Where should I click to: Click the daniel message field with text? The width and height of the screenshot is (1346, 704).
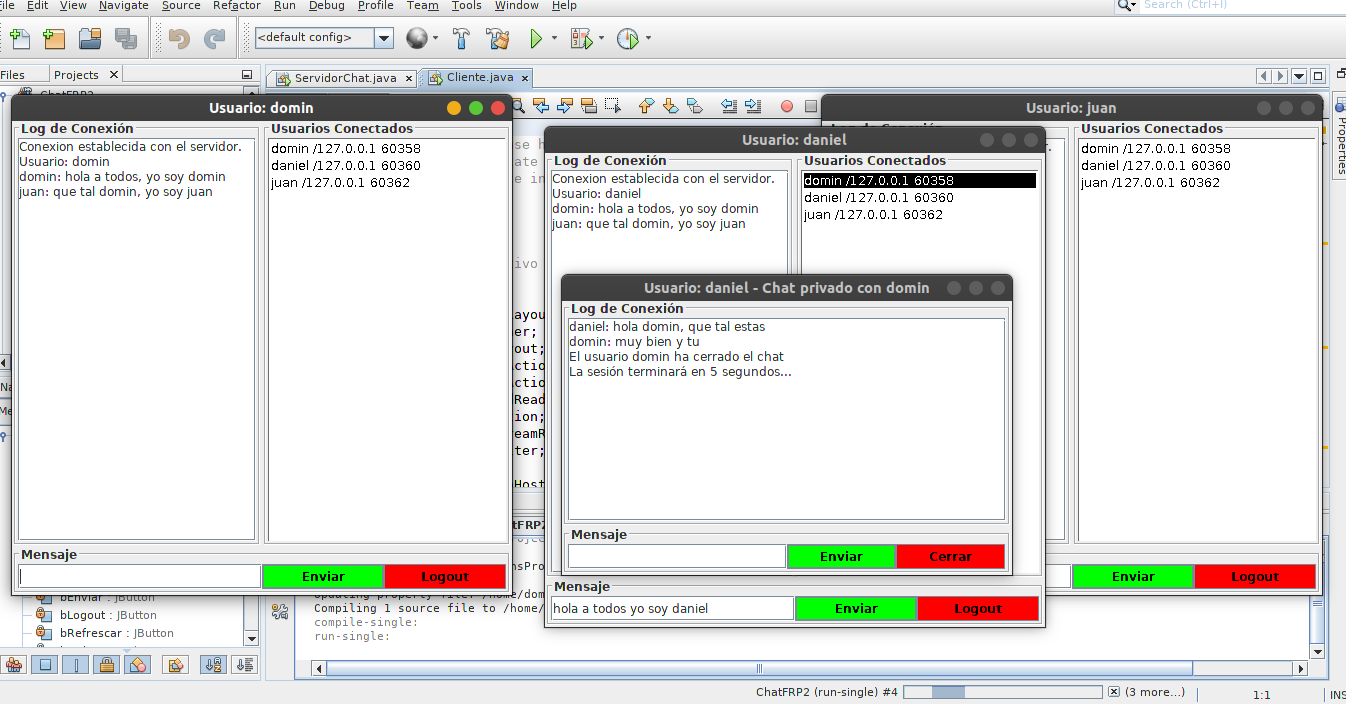point(672,608)
